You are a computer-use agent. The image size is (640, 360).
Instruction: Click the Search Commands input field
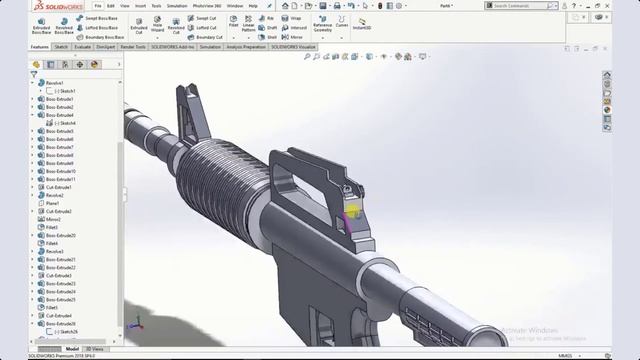click(x=520, y=6)
